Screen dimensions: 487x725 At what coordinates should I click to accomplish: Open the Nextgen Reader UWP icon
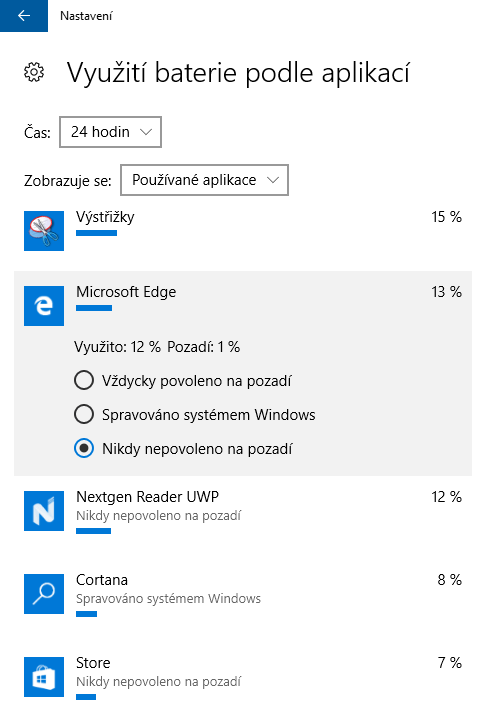click(44, 510)
